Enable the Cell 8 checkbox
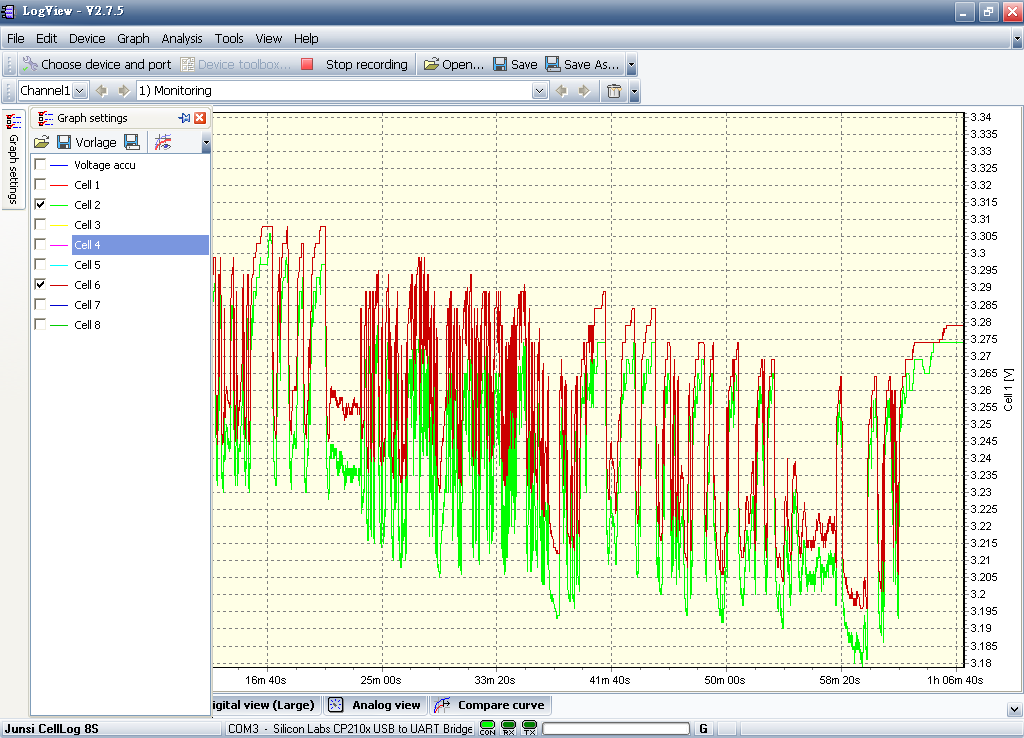The image size is (1024, 738). [x=40, y=325]
